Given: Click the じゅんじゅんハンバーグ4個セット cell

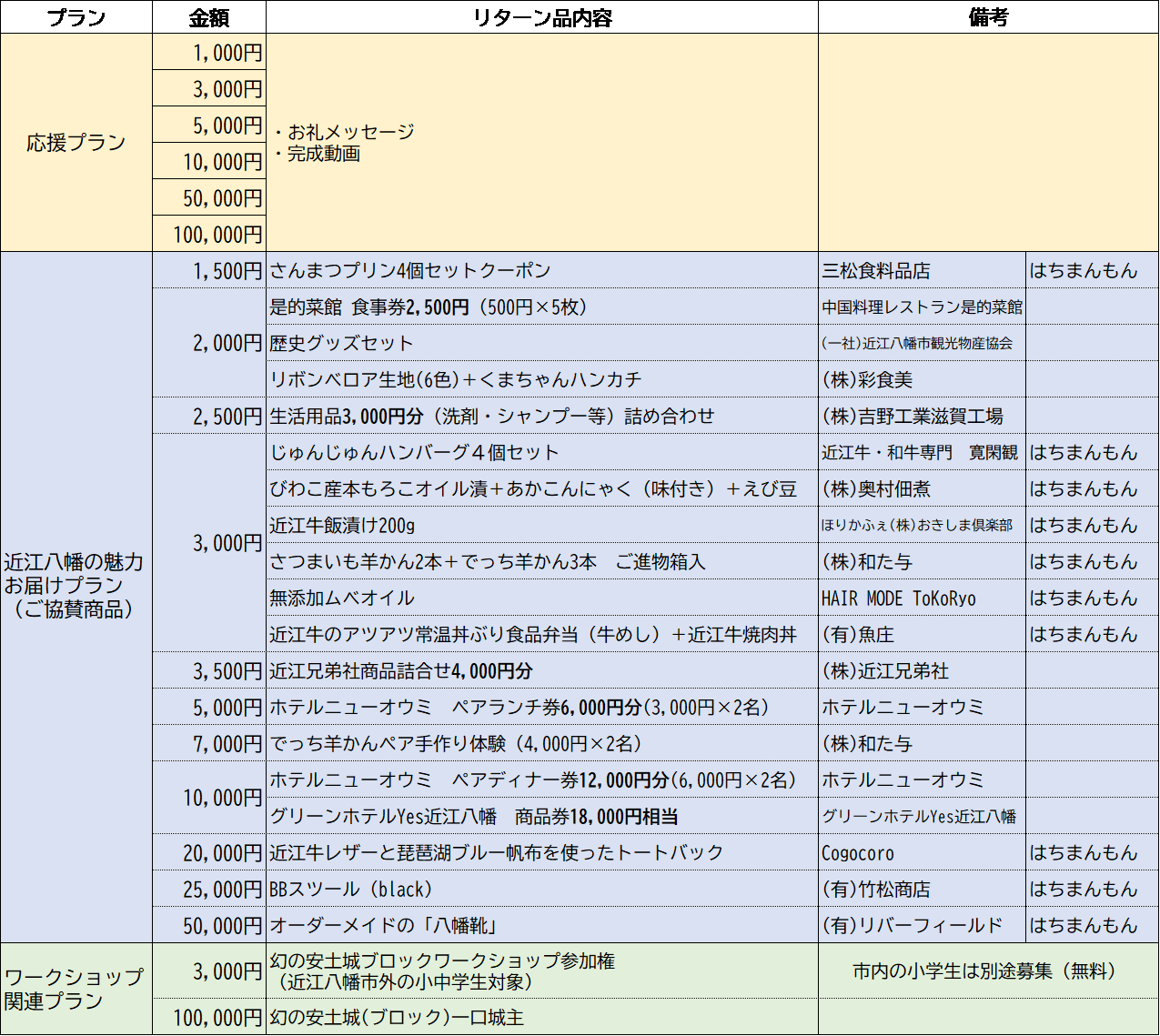Looking at the screenshot, I should [414, 452].
